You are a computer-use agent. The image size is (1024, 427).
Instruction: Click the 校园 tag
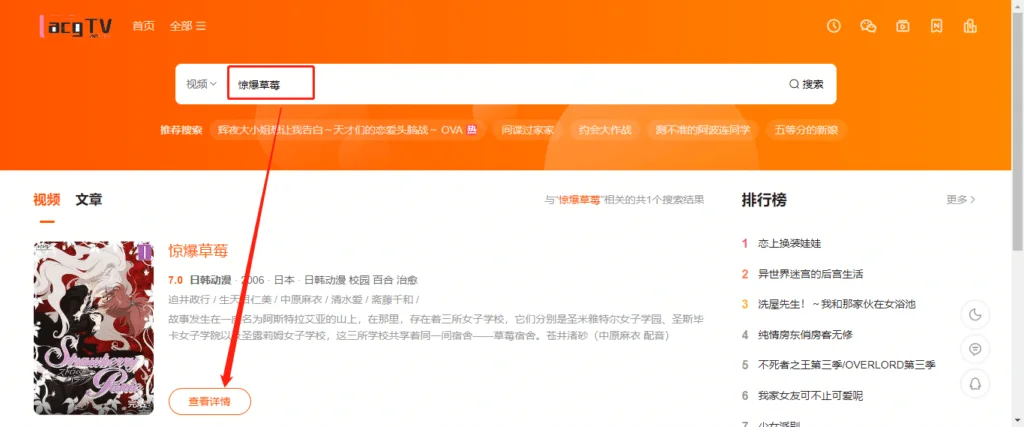[x=359, y=280]
